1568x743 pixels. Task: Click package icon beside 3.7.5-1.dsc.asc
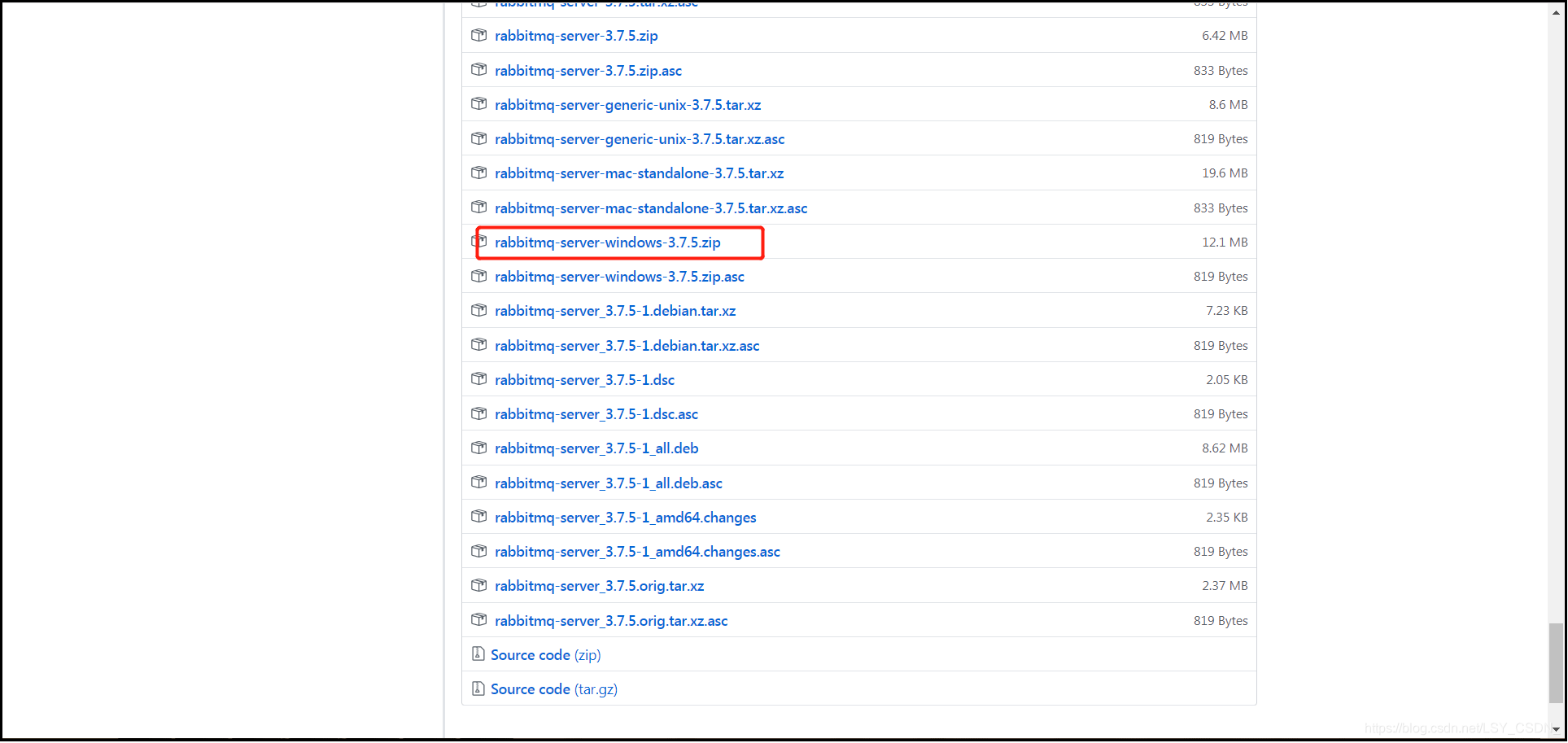479,413
